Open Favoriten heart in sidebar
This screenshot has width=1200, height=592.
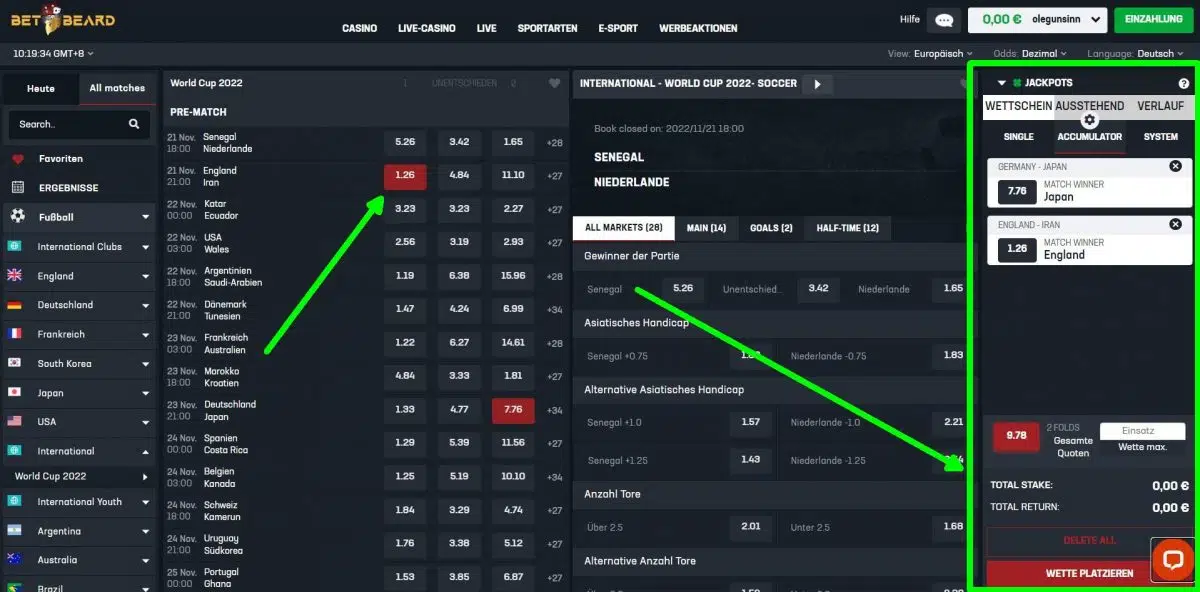[18, 159]
